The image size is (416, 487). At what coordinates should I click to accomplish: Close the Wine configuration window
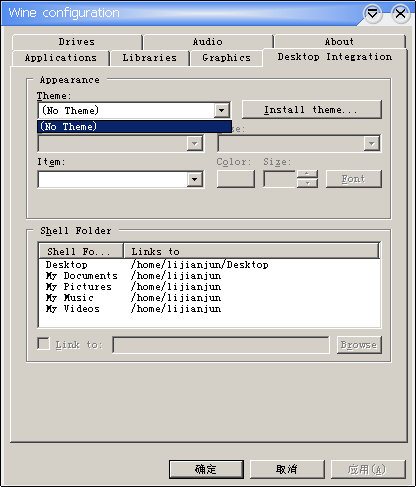(x=400, y=14)
